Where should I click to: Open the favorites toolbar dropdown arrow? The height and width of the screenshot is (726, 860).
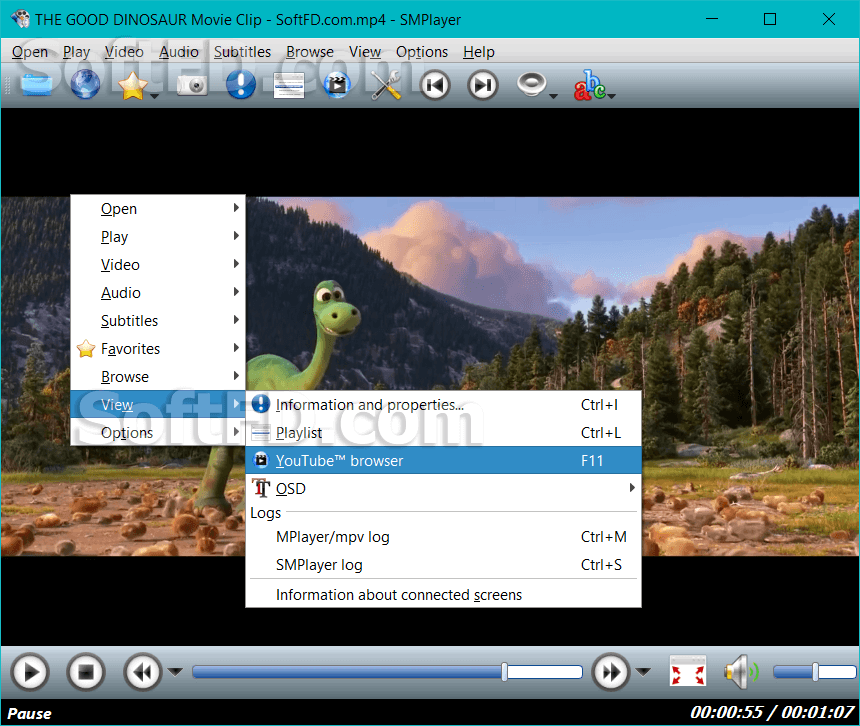(x=155, y=96)
